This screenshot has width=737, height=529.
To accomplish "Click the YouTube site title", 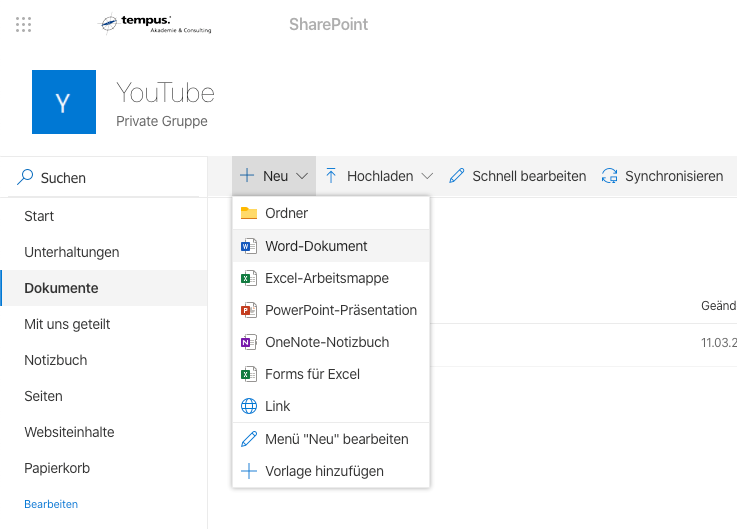I will [165, 92].
